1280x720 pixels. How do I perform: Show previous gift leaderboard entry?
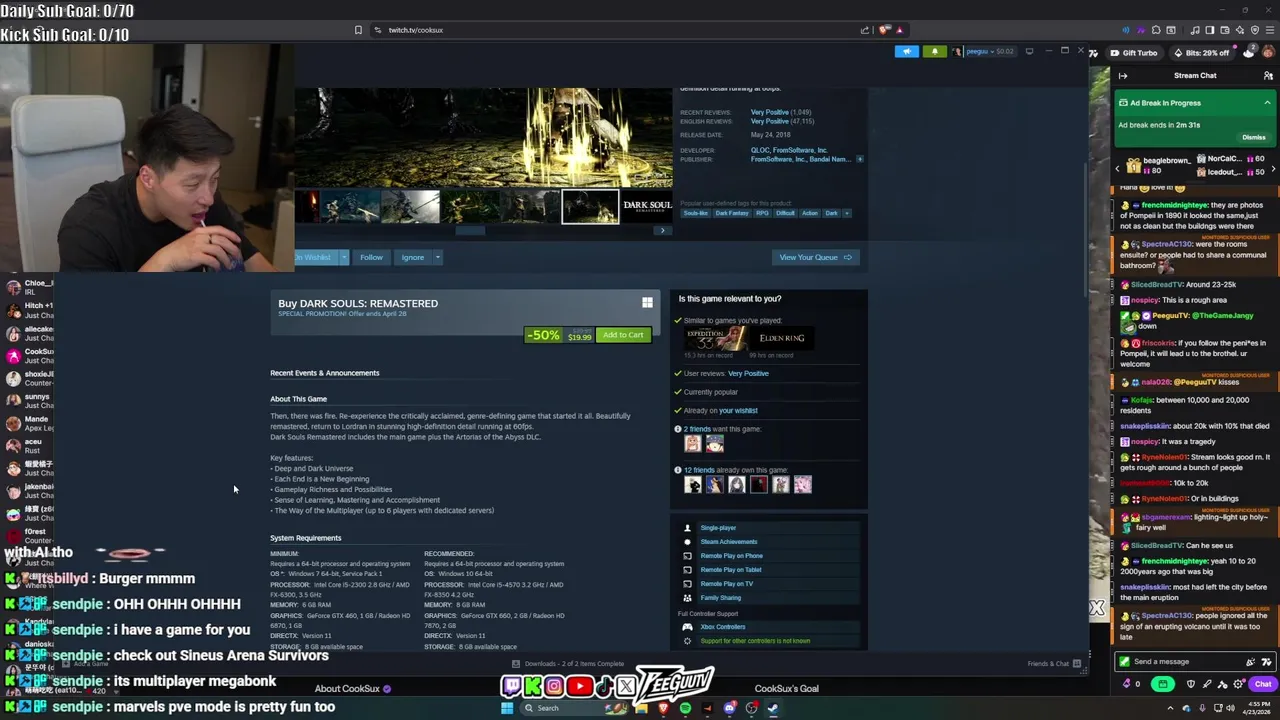coord(1117,168)
